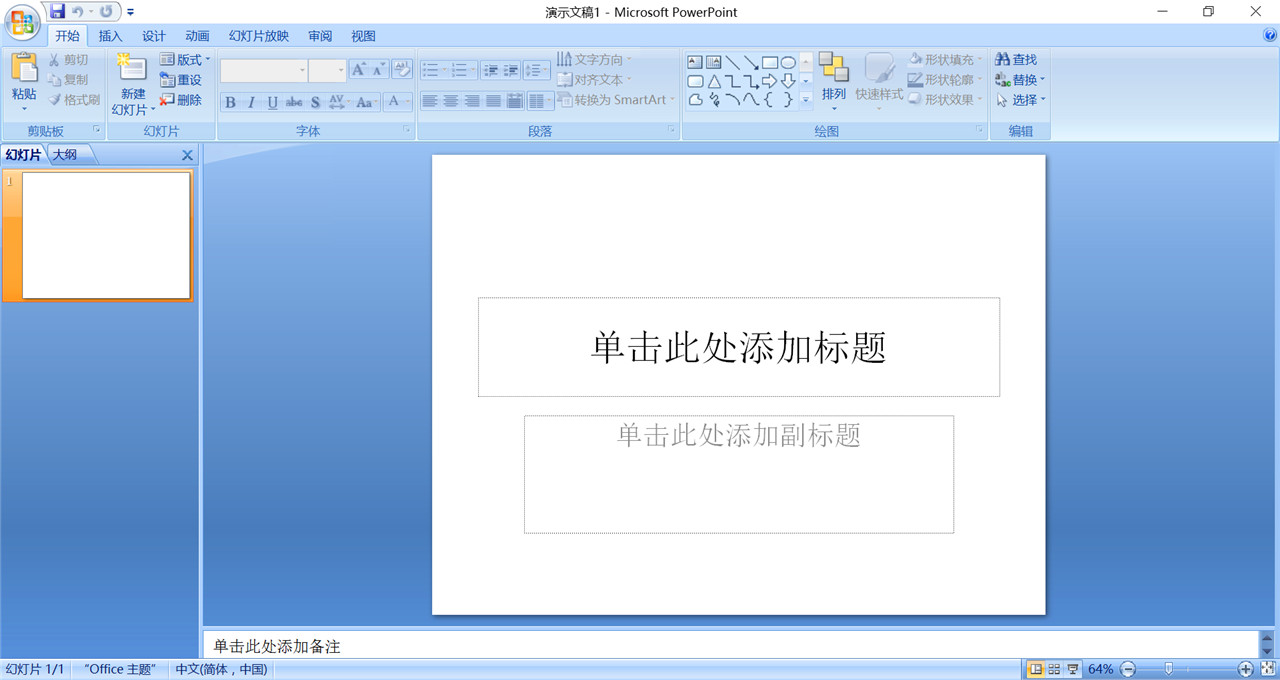Click the zoom slider handle
The image size is (1280, 680).
coord(1169,669)
